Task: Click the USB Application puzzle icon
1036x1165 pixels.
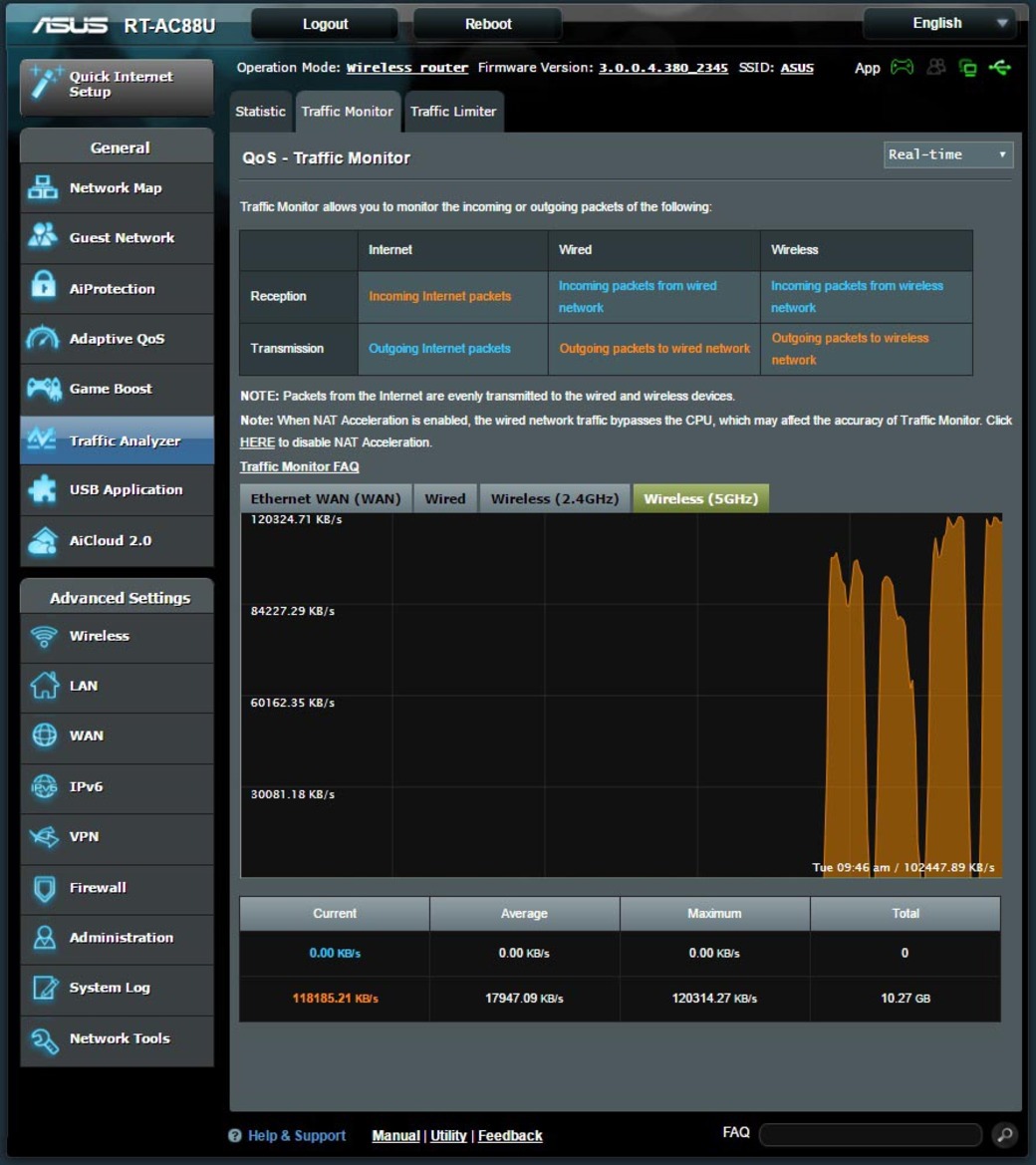Action: pos(42,489)
